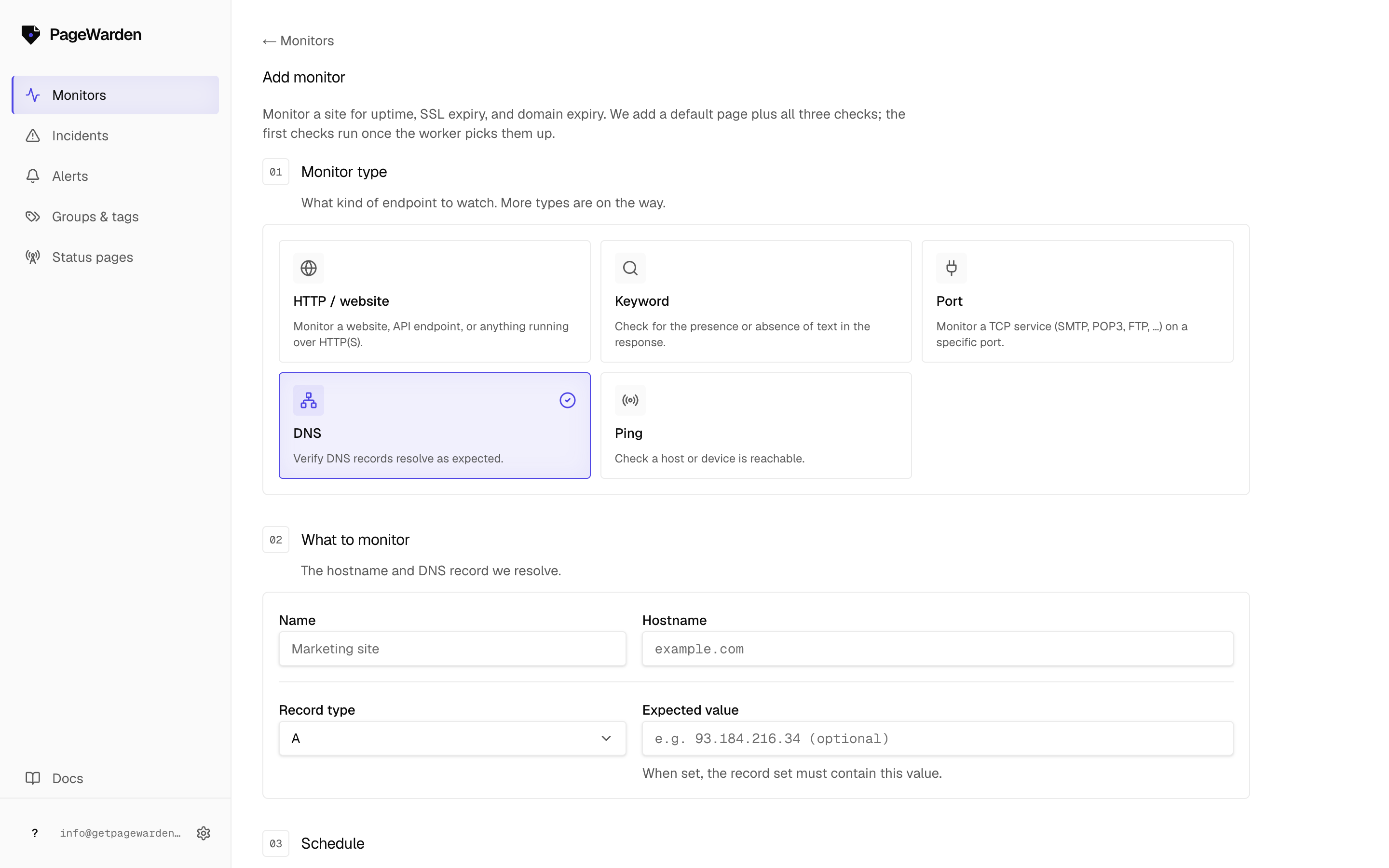The width and height of the screenshot is (1389, 868).
Task: Select the Port monitor type
Action: tap(1077, 301)
